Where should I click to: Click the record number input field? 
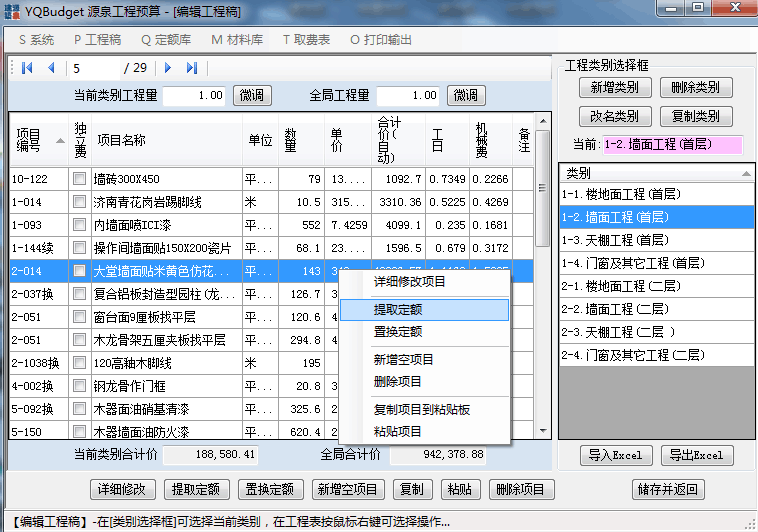click(x=94, y=68)
